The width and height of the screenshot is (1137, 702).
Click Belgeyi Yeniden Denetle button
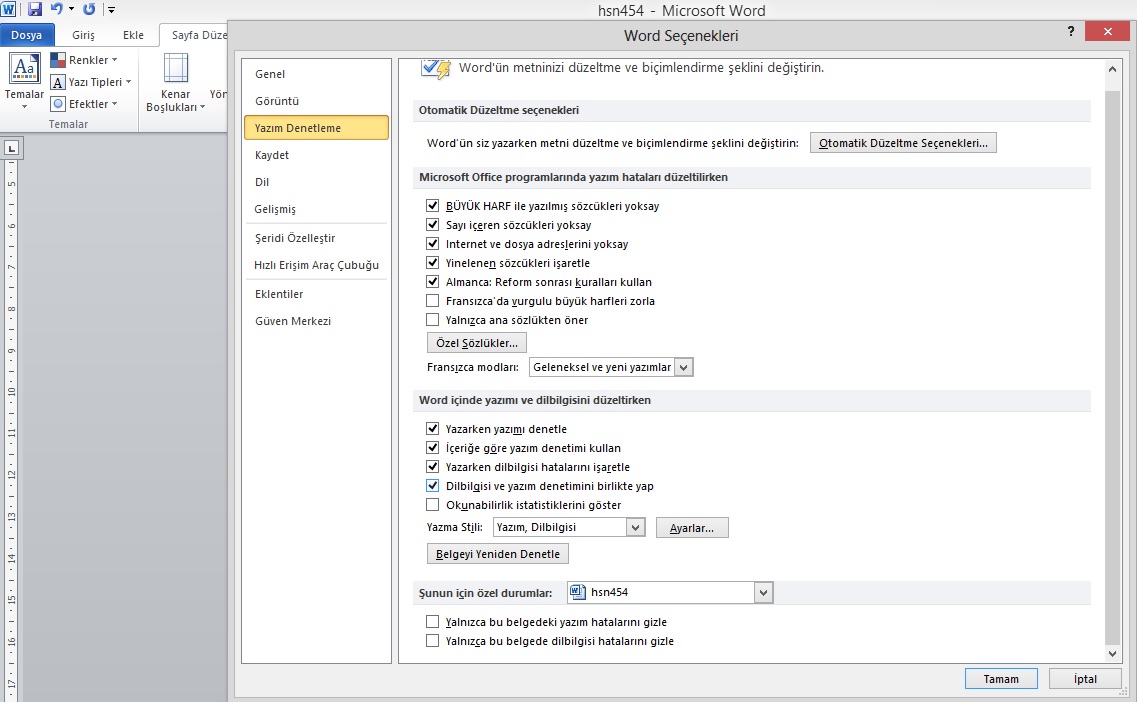coord(497,554)
